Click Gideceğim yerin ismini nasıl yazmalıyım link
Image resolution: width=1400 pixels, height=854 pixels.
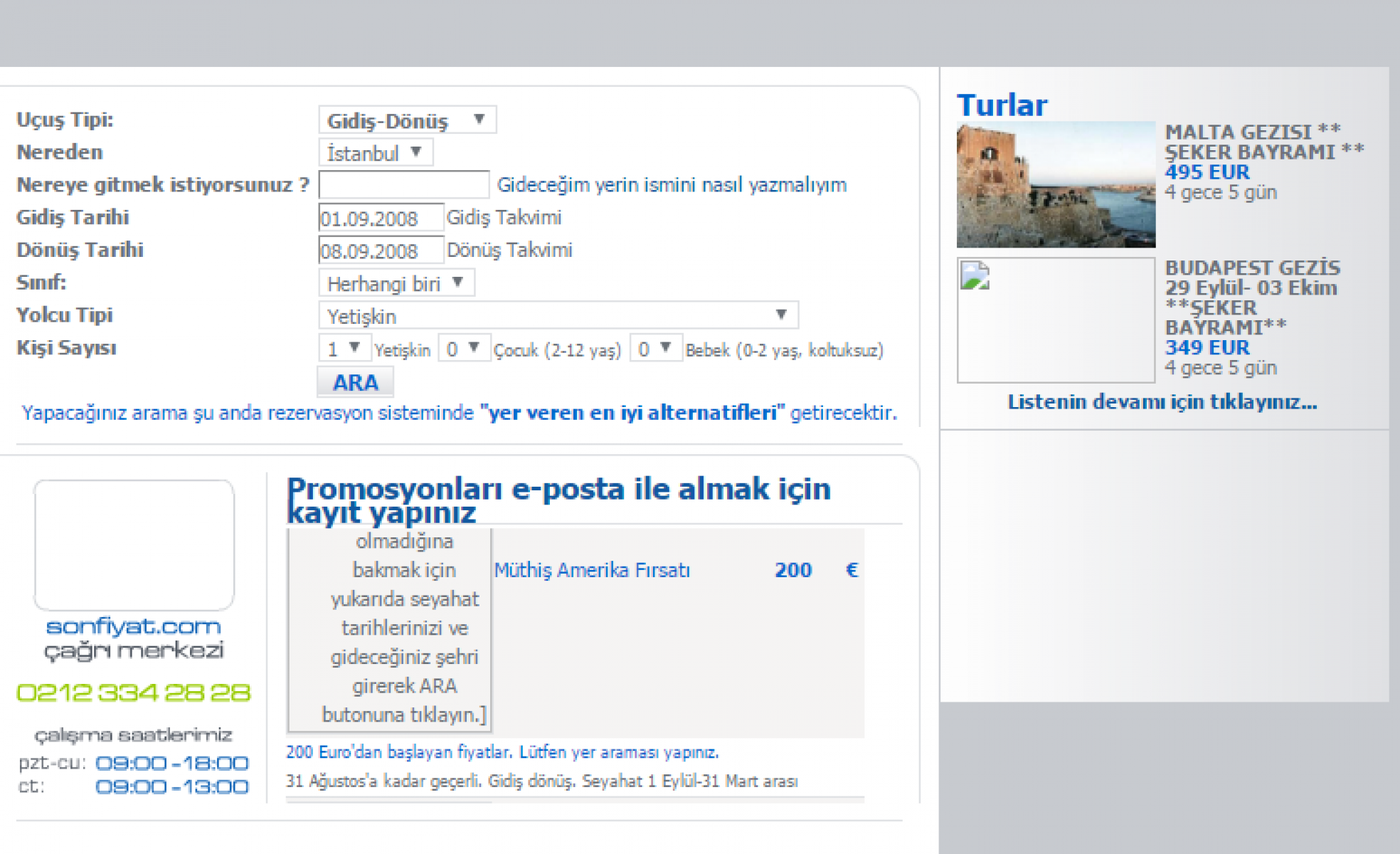(x=672, y=185)
